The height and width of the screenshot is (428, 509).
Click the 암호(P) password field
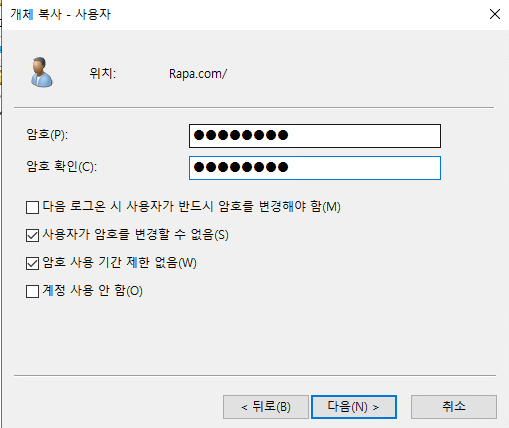315,136
